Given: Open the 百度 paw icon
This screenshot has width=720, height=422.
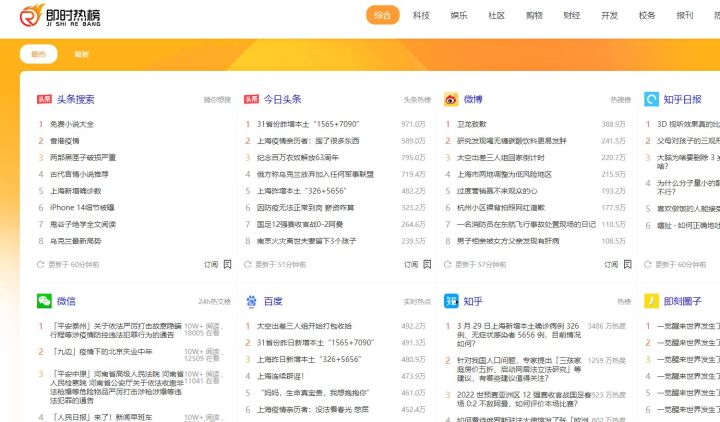Looking at the screenshot, I should click(x=251, y=301).
